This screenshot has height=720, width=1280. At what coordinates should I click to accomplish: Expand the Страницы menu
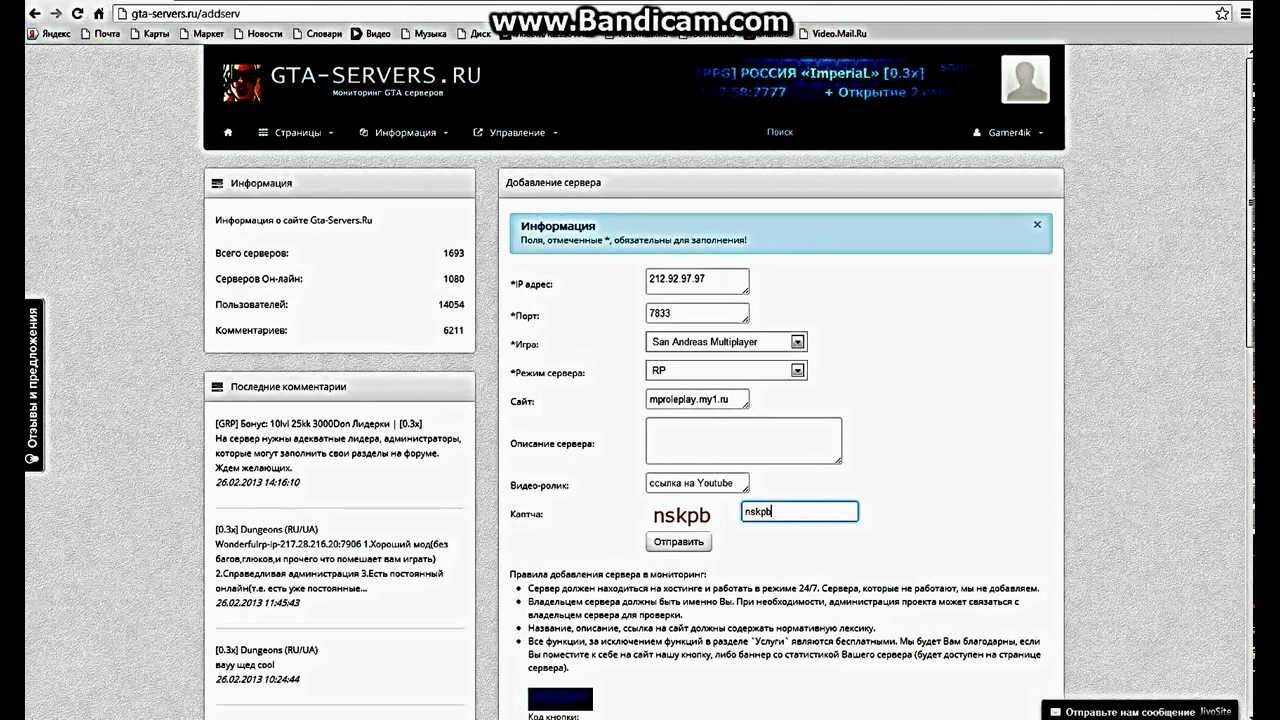(x=295, y=132)
